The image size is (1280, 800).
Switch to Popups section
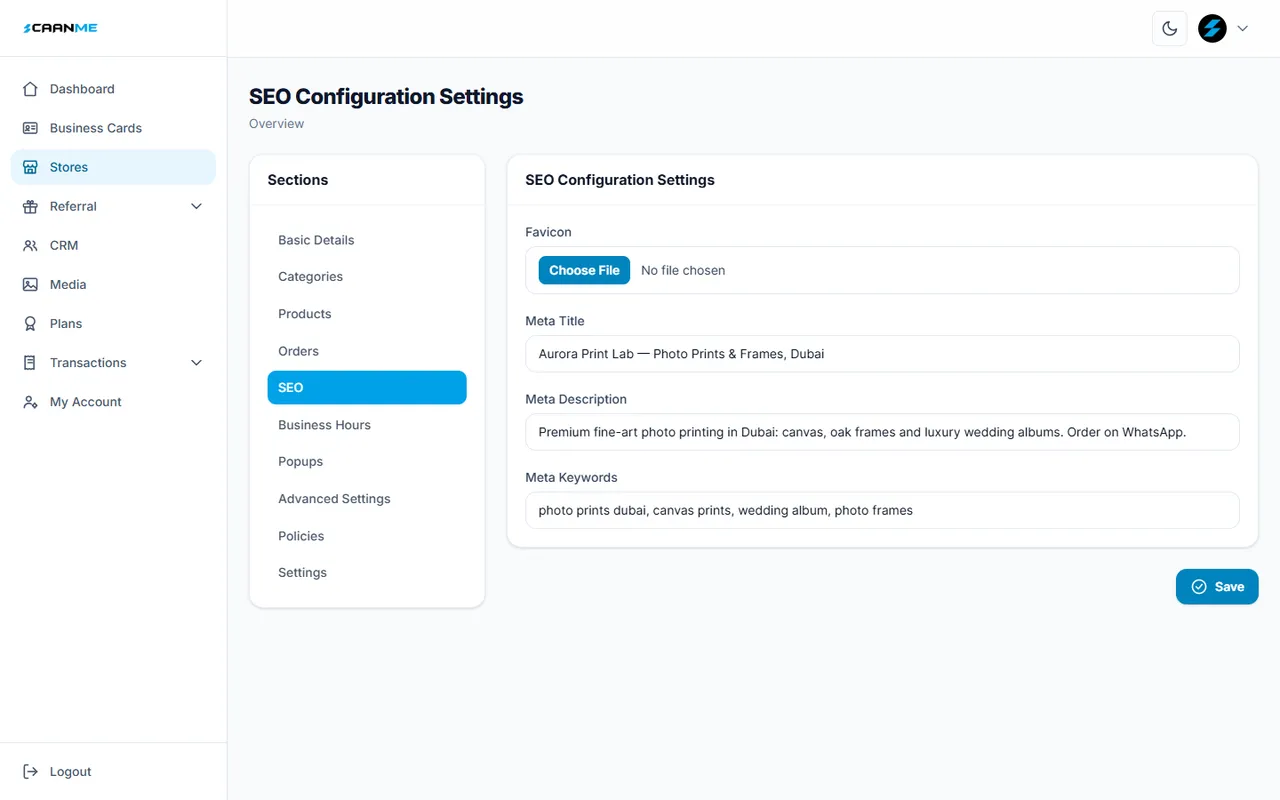point(367,461)
